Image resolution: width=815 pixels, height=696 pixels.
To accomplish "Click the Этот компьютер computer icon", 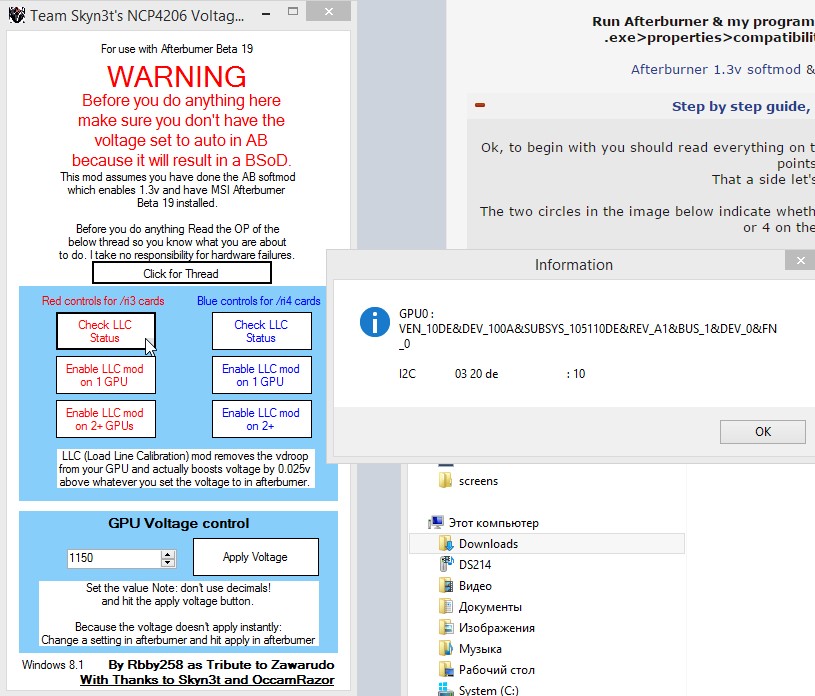I will pyautogui.click(x=436, y=522).
